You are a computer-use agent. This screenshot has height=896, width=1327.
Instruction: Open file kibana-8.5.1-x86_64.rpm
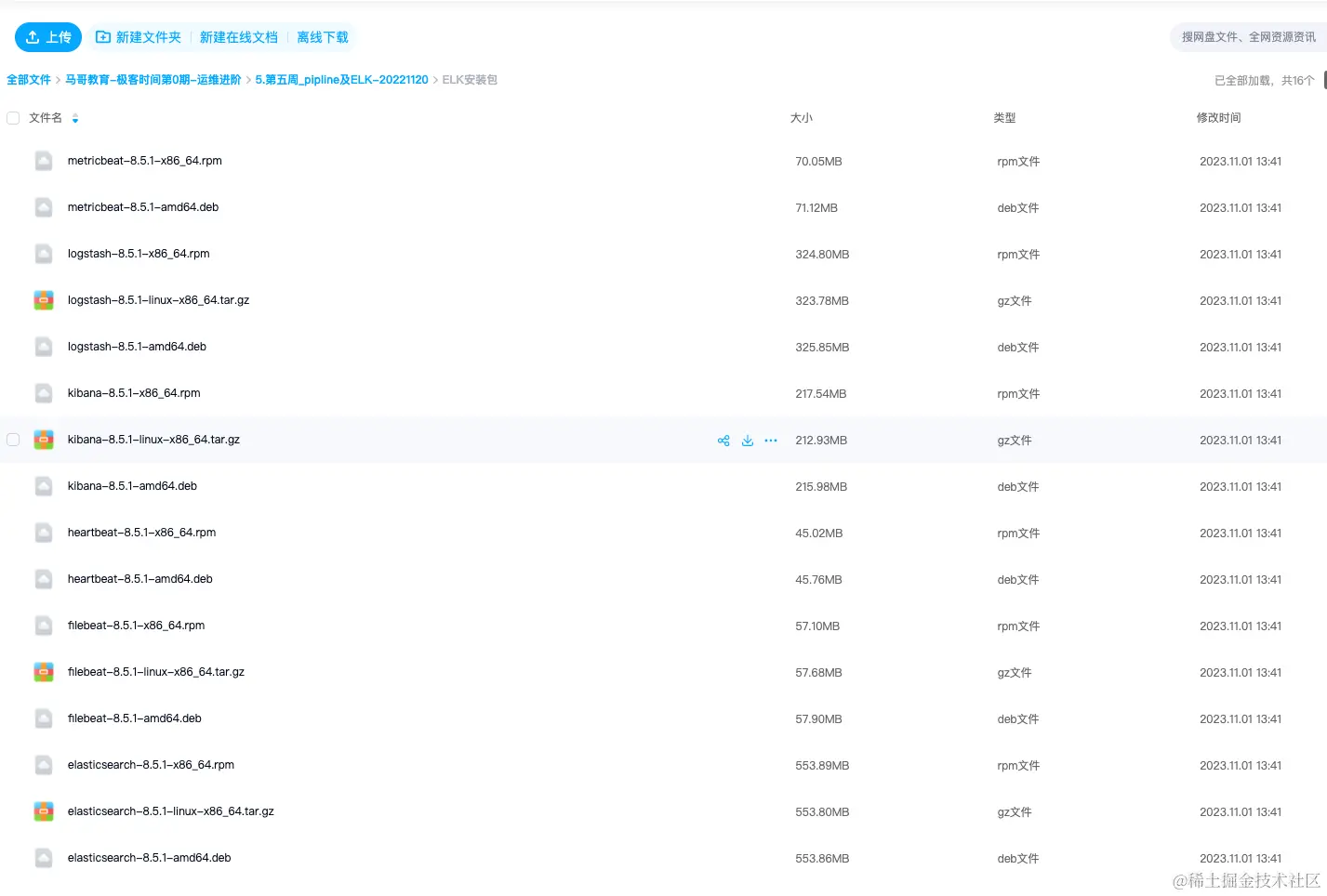pos(134,393)
